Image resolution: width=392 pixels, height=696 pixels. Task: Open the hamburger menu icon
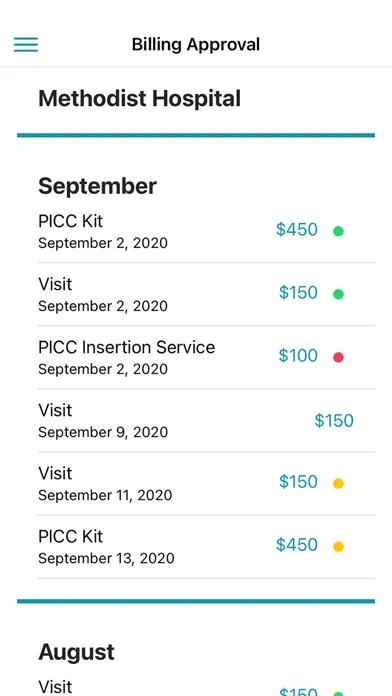point(26,44)
